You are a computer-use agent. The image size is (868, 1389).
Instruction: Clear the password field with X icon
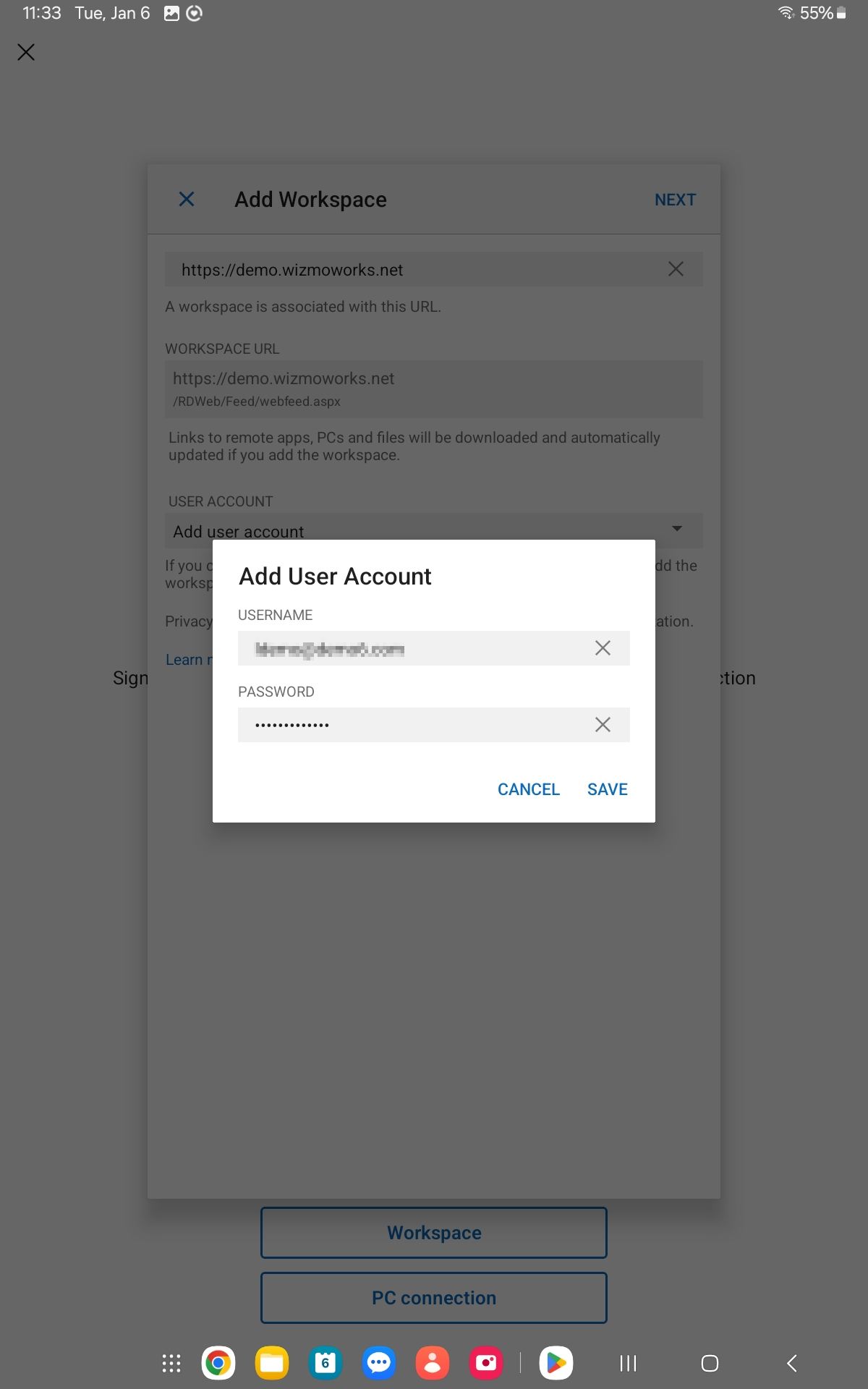point(603,725)
